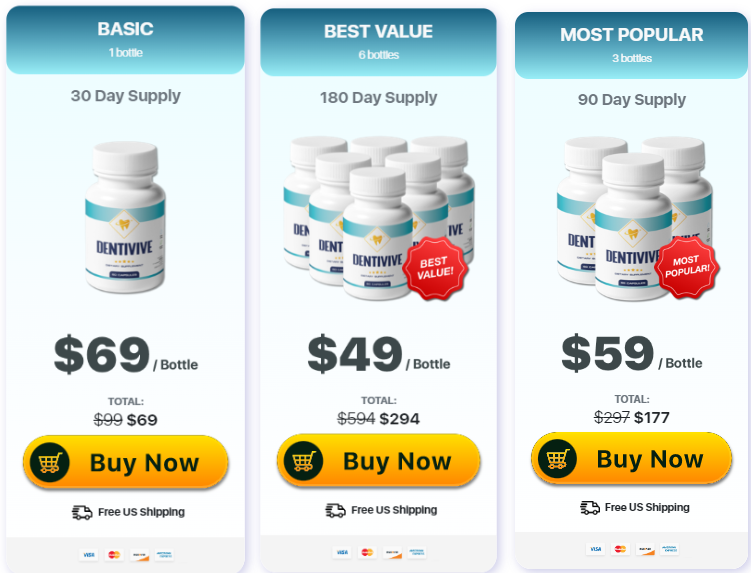Click the cart icon in Basic Buy Now
The image size is (751, 573).
49,463
